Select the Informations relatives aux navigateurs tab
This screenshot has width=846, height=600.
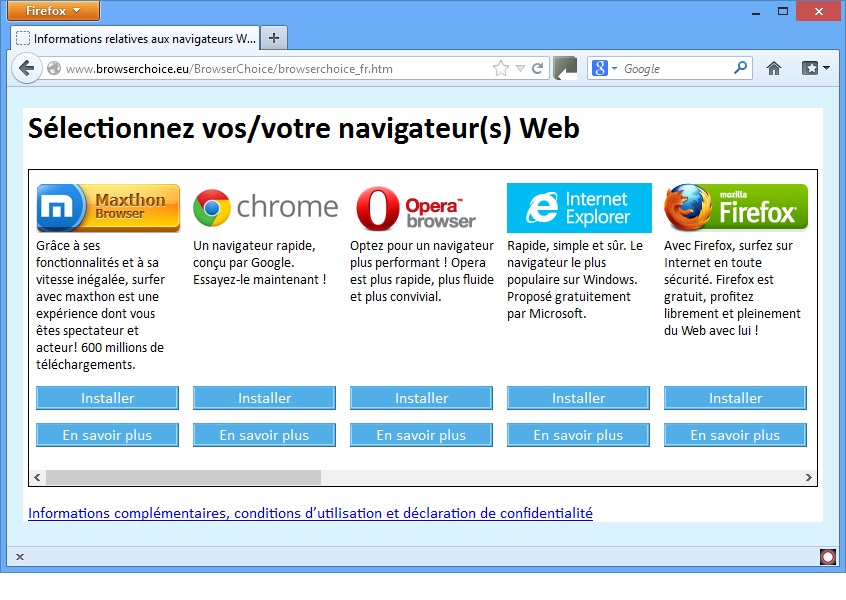(x=135, y=38)
